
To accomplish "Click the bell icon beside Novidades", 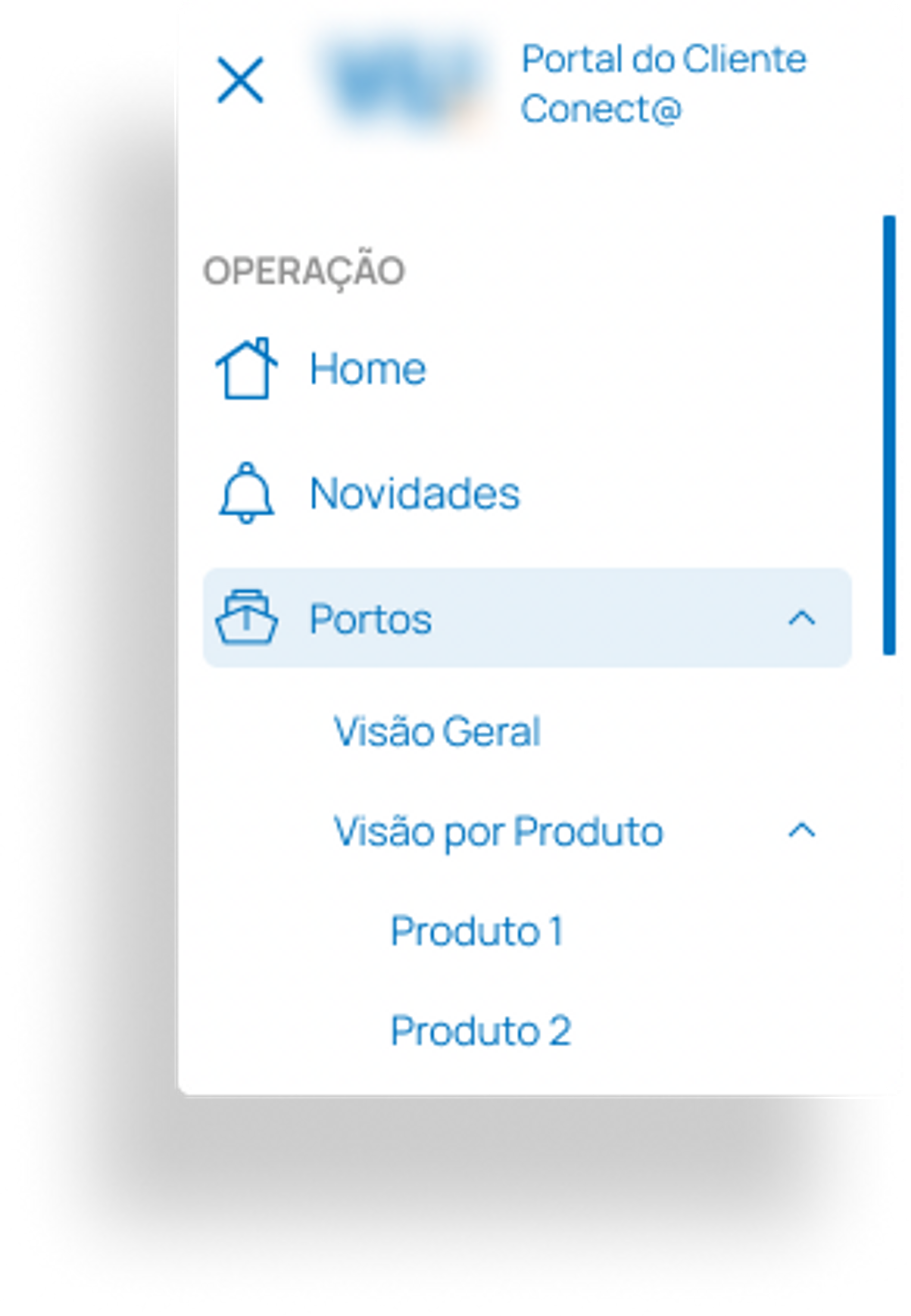I will pyautogui.click(x=247, y=493).
